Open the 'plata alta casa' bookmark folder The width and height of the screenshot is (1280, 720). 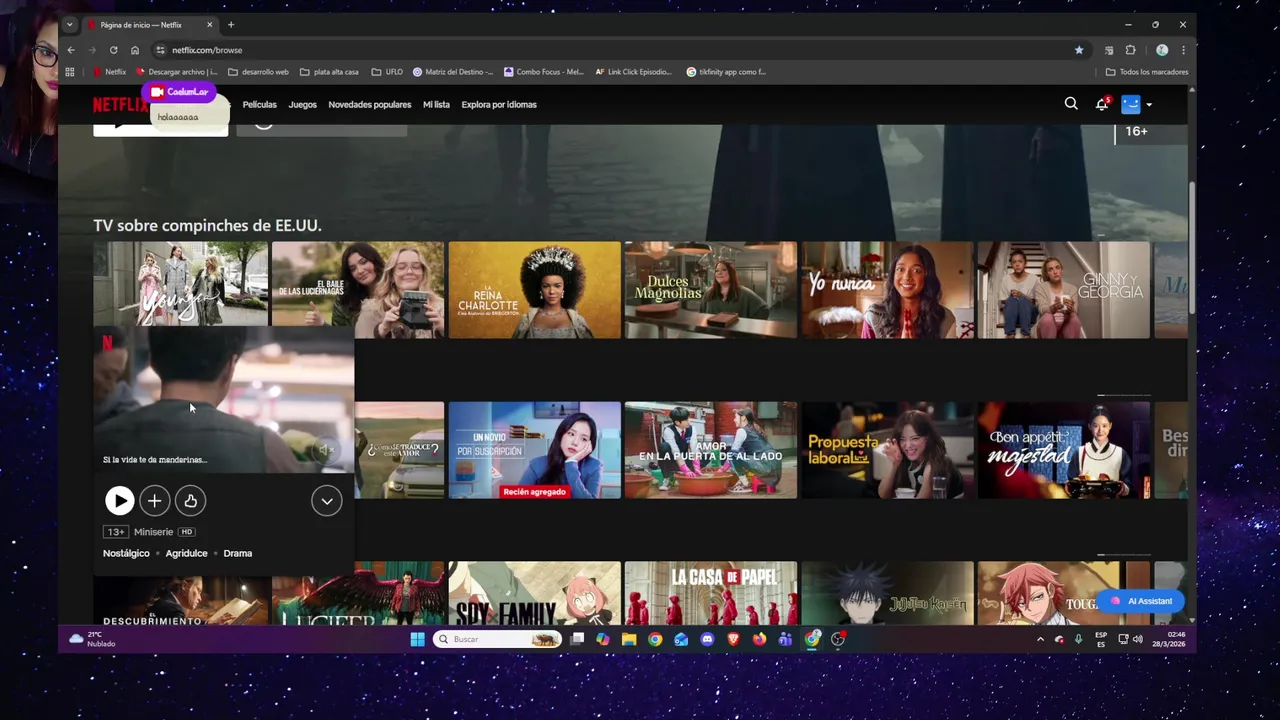(x=329, y=72)
